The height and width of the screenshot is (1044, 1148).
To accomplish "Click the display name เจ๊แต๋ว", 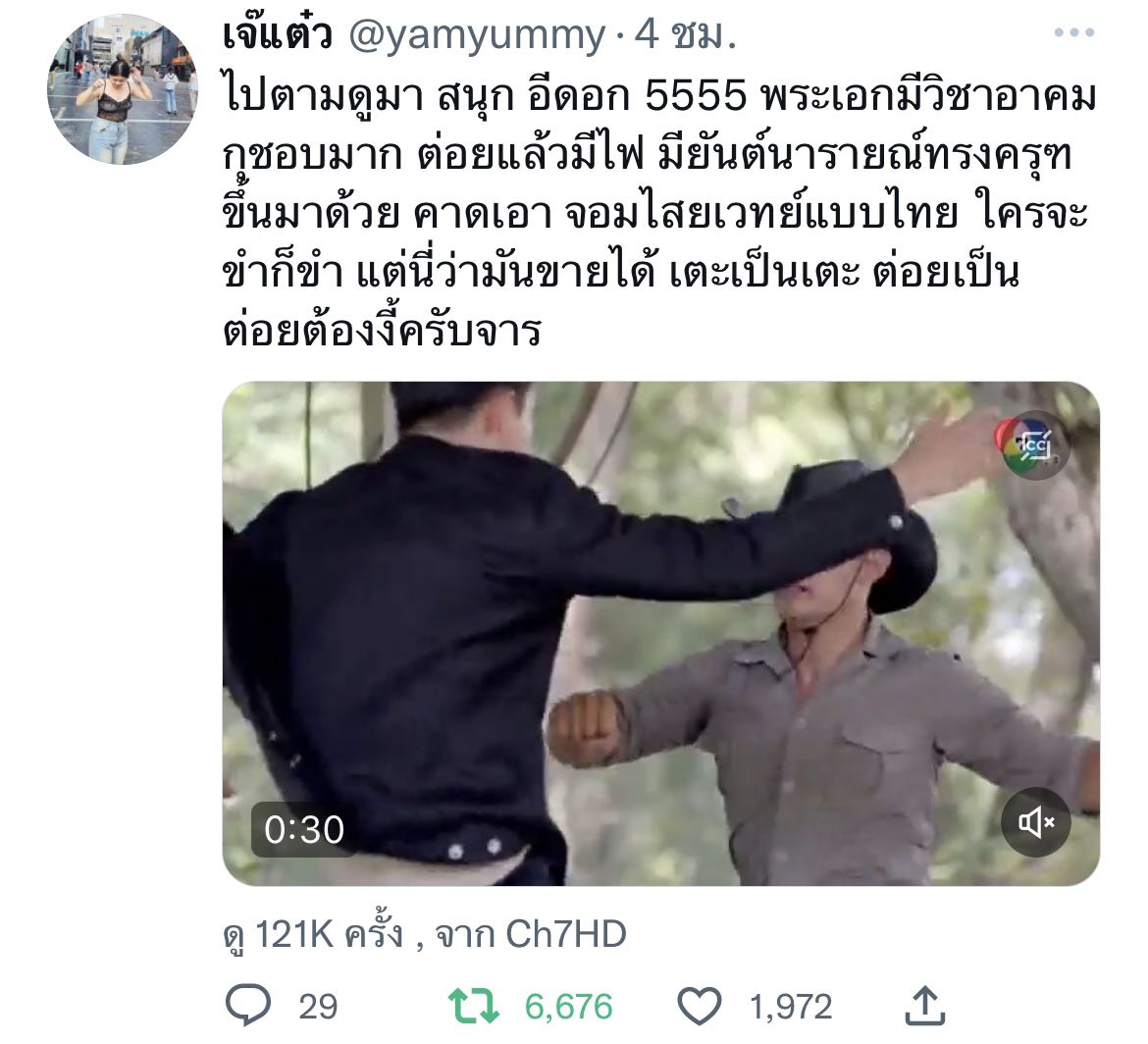I will click(x=278, y=33).
